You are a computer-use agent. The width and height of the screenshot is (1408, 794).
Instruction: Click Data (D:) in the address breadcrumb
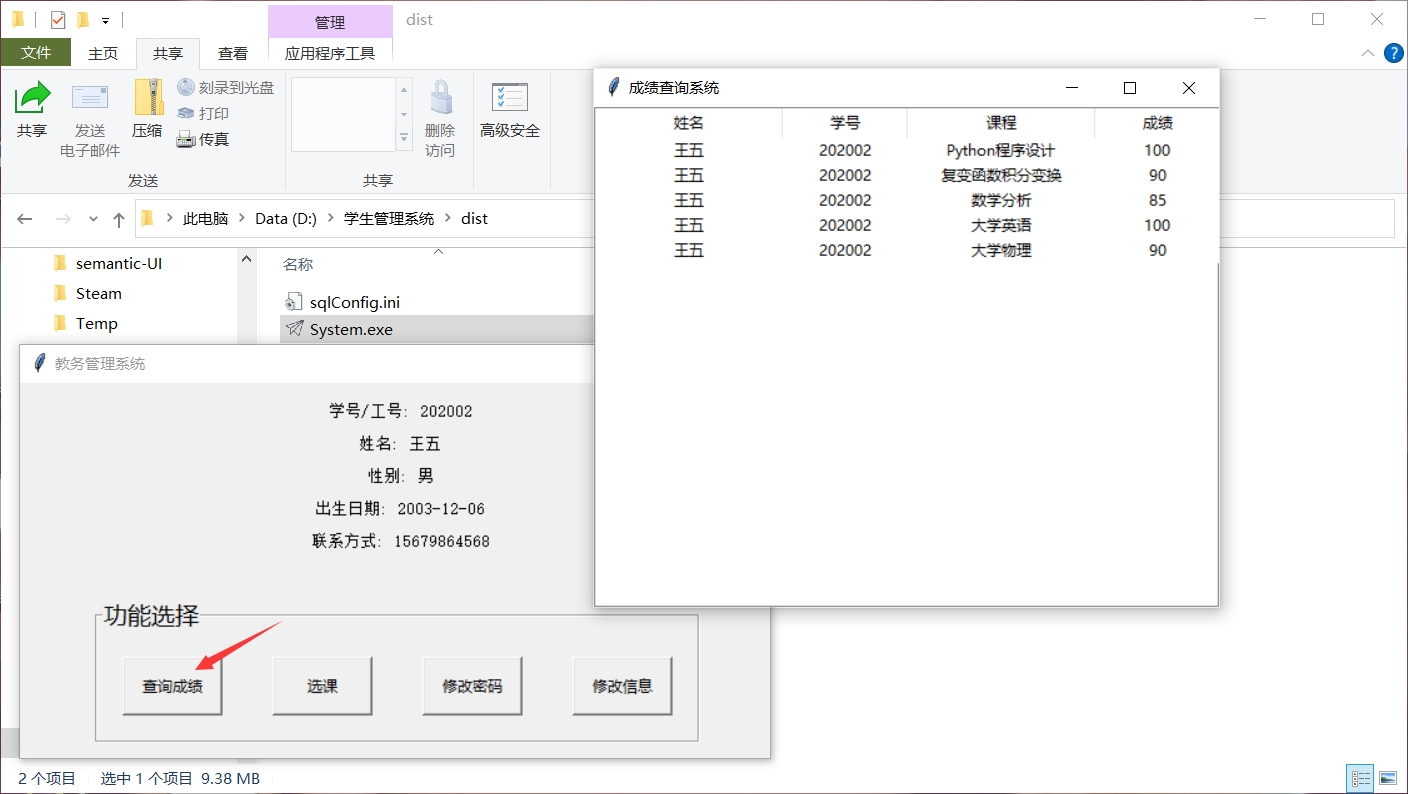(286, 218)
